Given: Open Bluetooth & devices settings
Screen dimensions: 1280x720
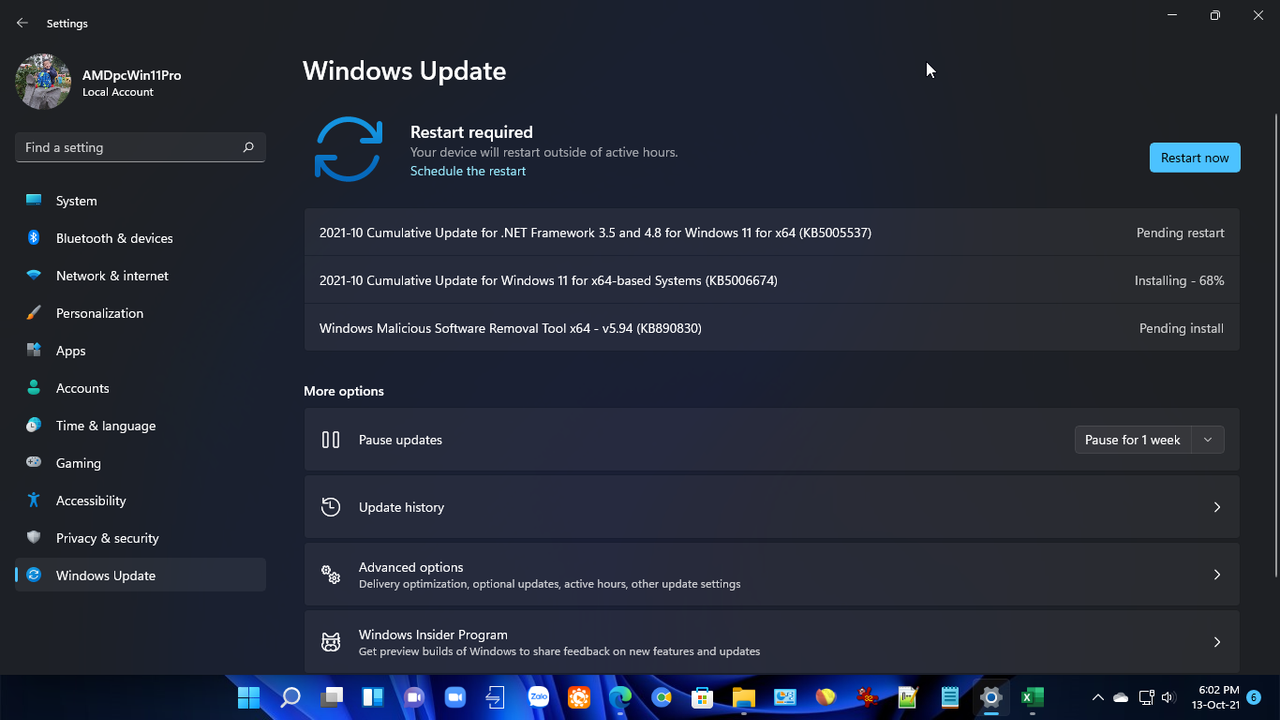Looking at the screenshot, I should (140, 238).
